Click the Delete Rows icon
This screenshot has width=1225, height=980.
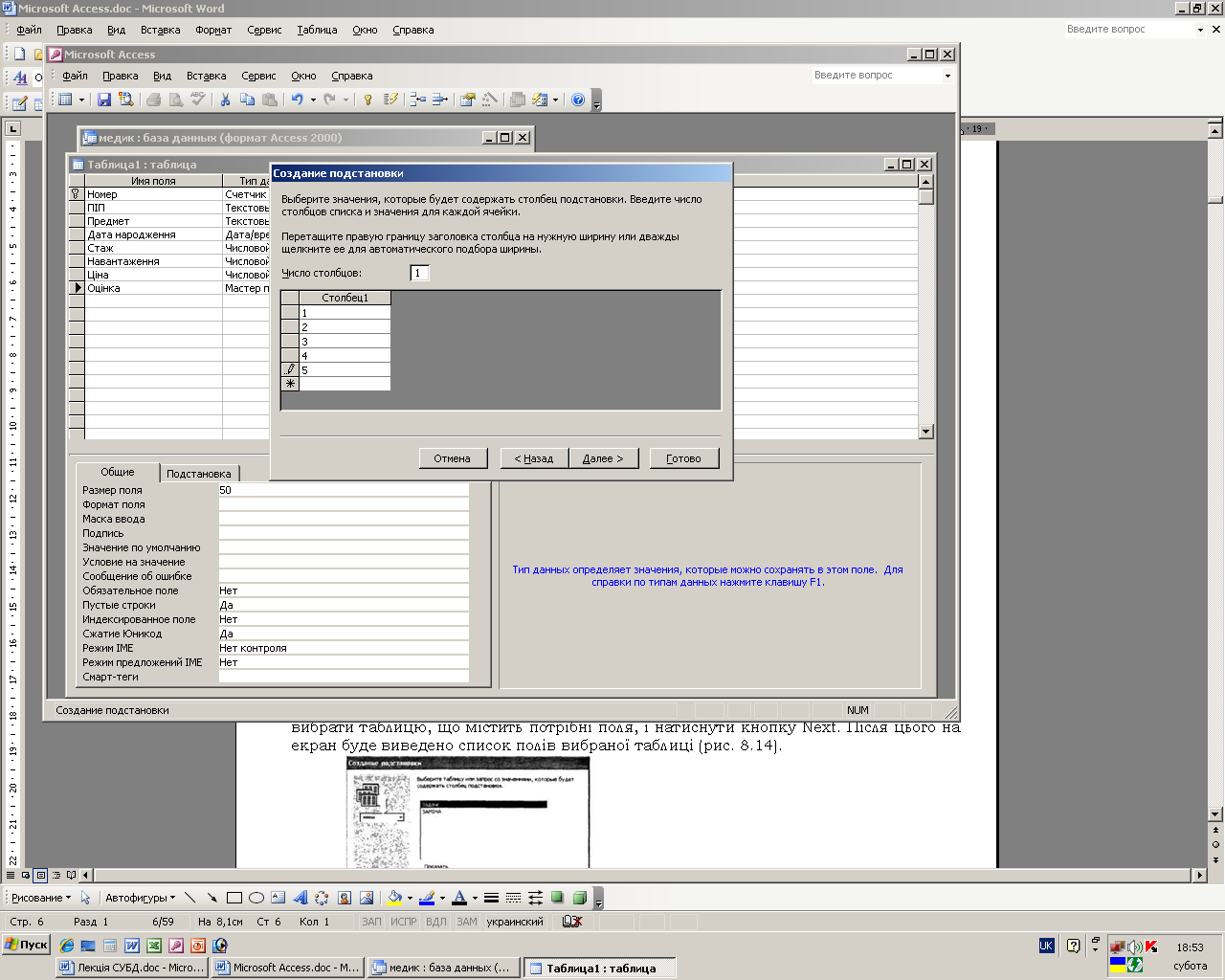(x=440, y=100)
